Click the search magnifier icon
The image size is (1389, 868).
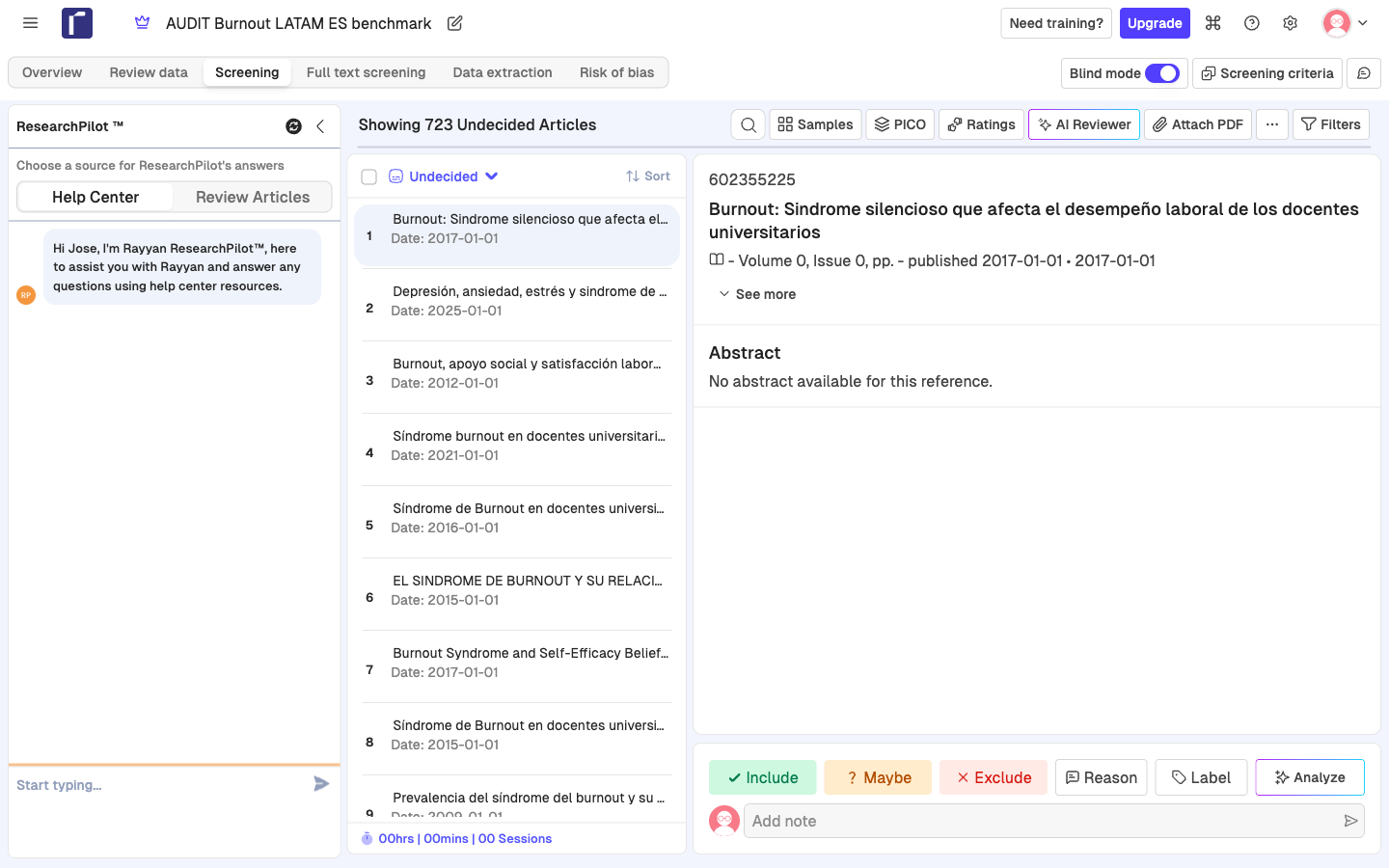pos(749,124)
